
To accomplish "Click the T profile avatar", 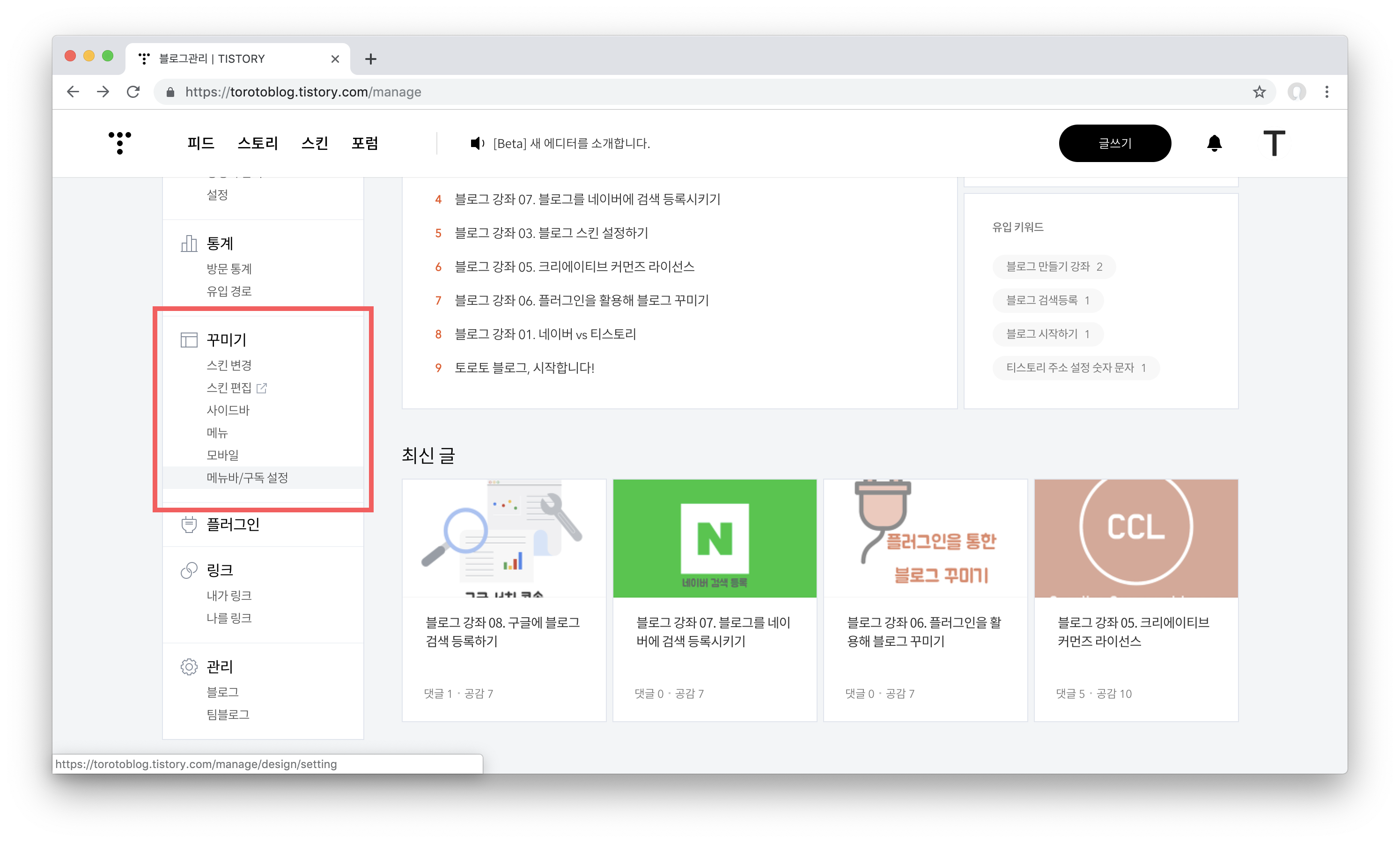I will click(1274, 143).
